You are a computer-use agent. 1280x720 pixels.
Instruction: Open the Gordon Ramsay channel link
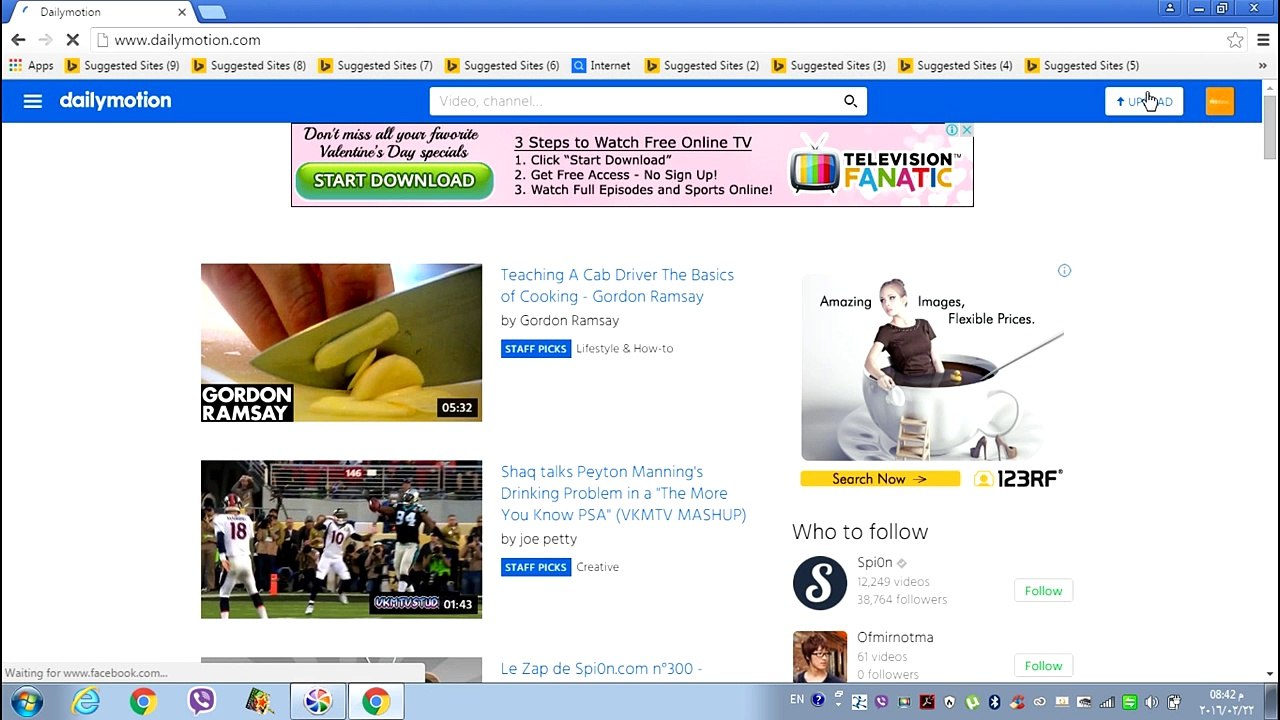(569, 321)
